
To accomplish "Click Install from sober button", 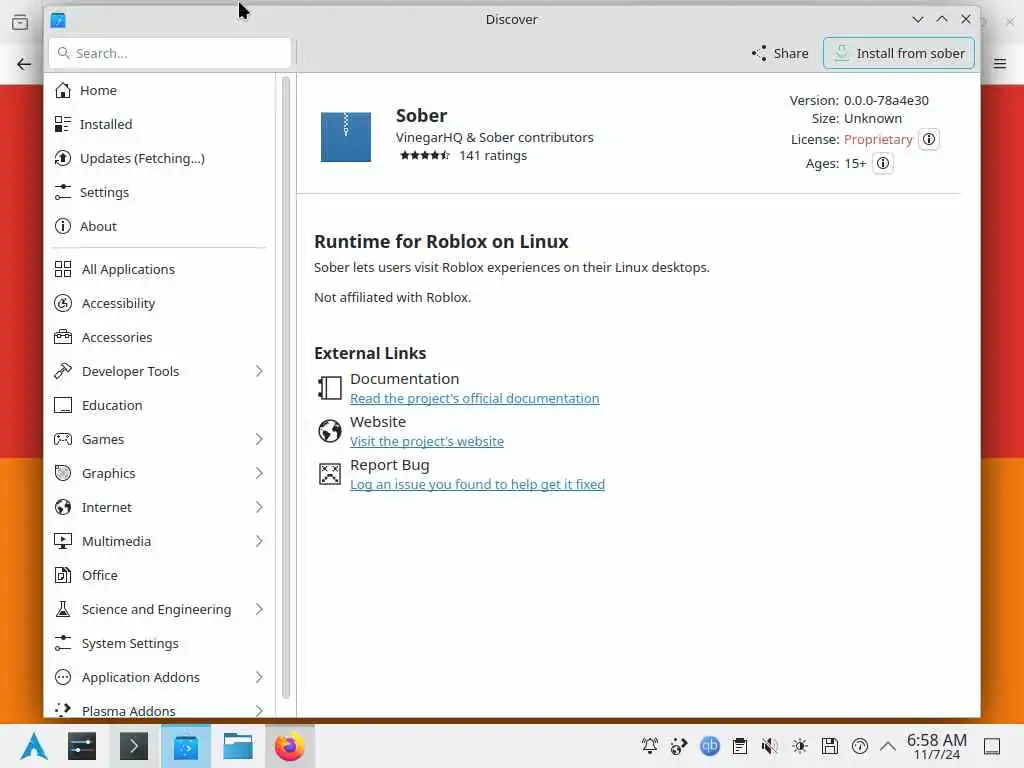I will point(899,53).
